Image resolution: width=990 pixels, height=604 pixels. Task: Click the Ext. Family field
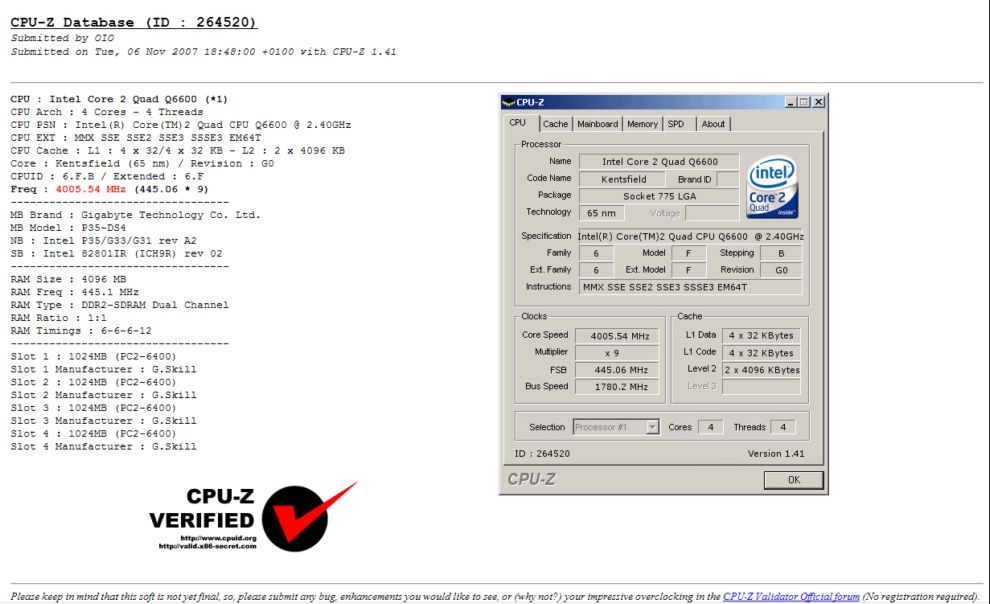596,270
